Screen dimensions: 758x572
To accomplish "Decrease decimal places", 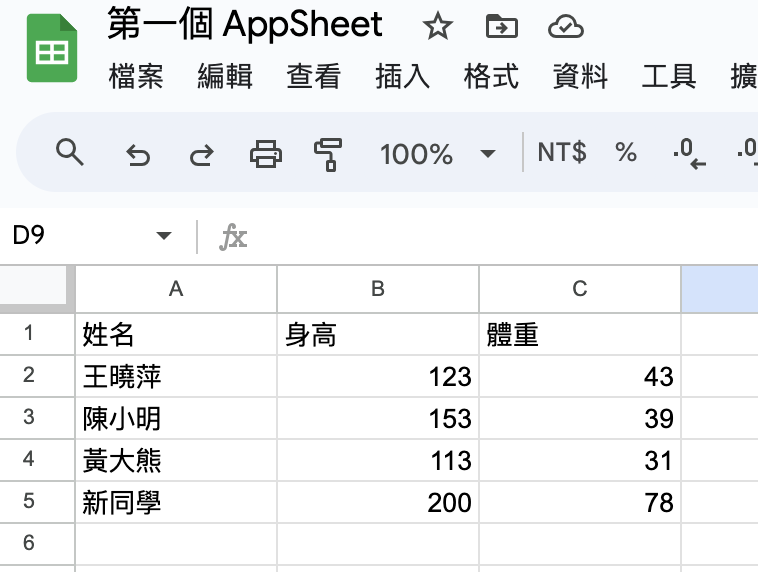I will [689, 154].
